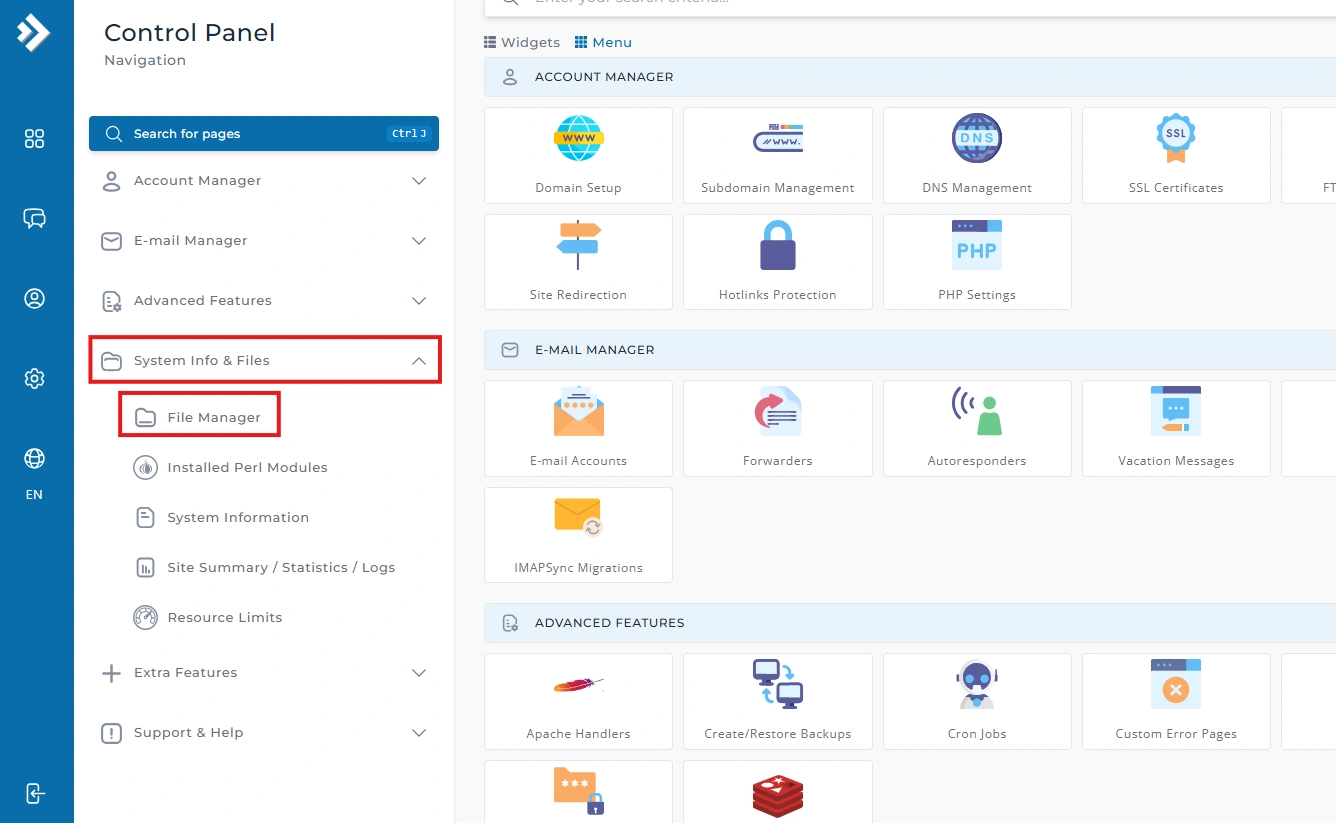Click the E-MAIL MANAGER section header
Viewport: 1336px width, 823px height.
tap(910, 350)
